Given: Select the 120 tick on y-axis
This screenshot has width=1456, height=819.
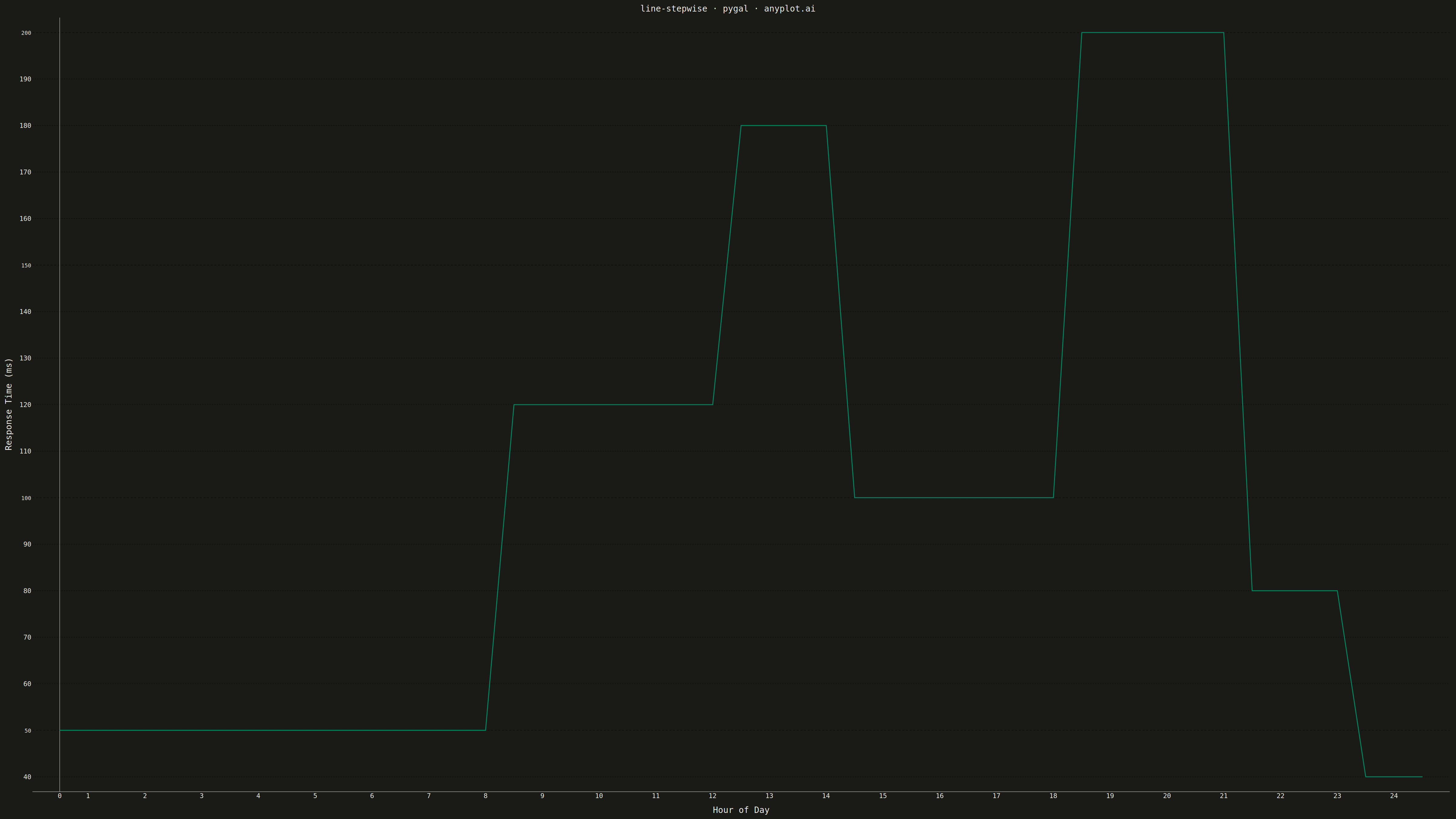Looking at the screenshot, I should (x=25, y=405).
